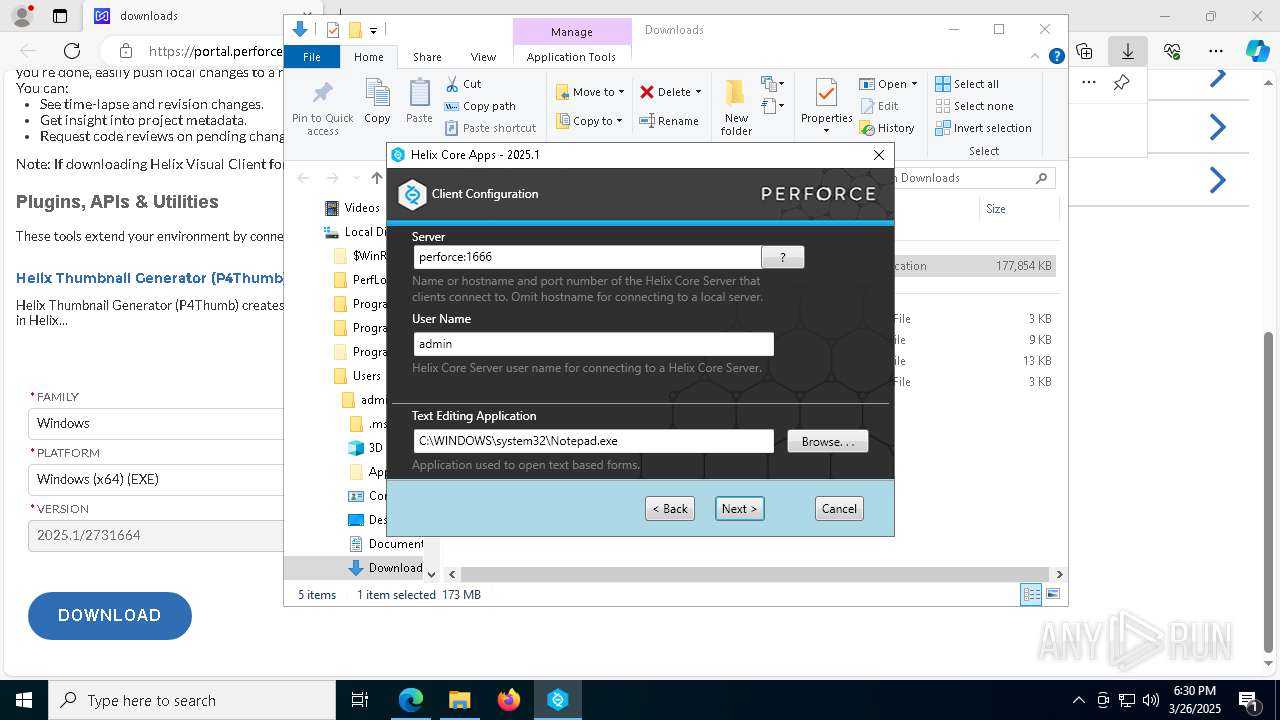Viewport: 1280px width, 720px height.
Task: Open Firefox from the taskbar
Action: [x=508, y=700]
